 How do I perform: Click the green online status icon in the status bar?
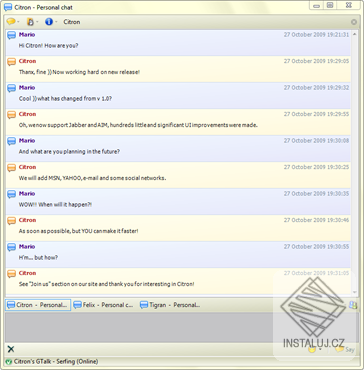click(x=9, y=362)
